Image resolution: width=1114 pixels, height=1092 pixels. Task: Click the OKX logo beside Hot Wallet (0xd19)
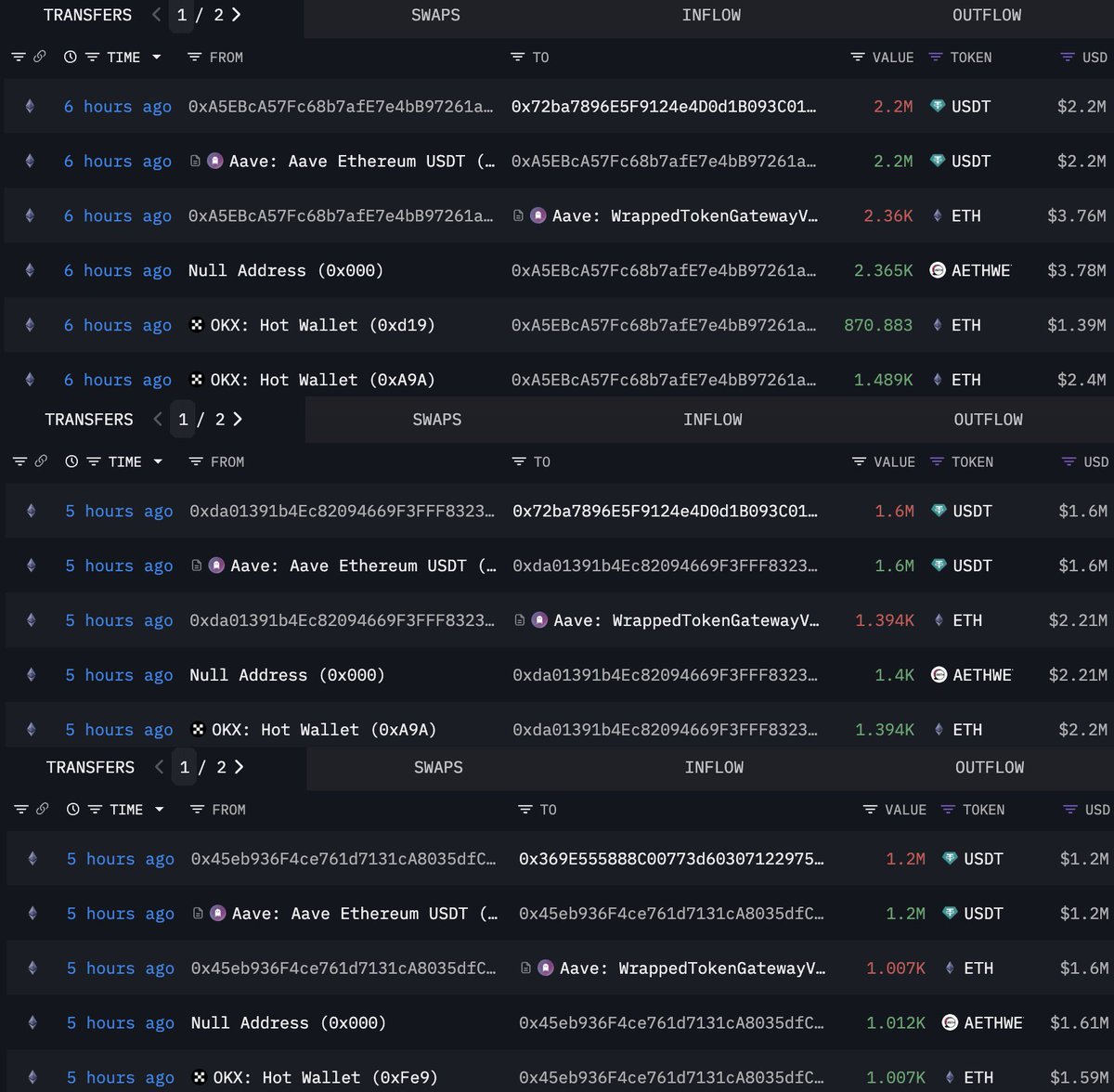tap(197, 325)
